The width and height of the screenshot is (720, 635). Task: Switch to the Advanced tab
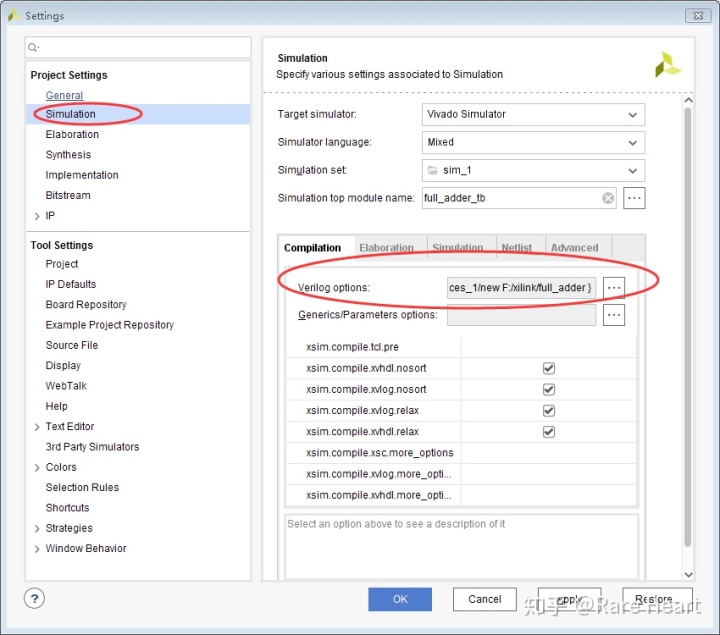pyautogui.click(x=574, y=248)
